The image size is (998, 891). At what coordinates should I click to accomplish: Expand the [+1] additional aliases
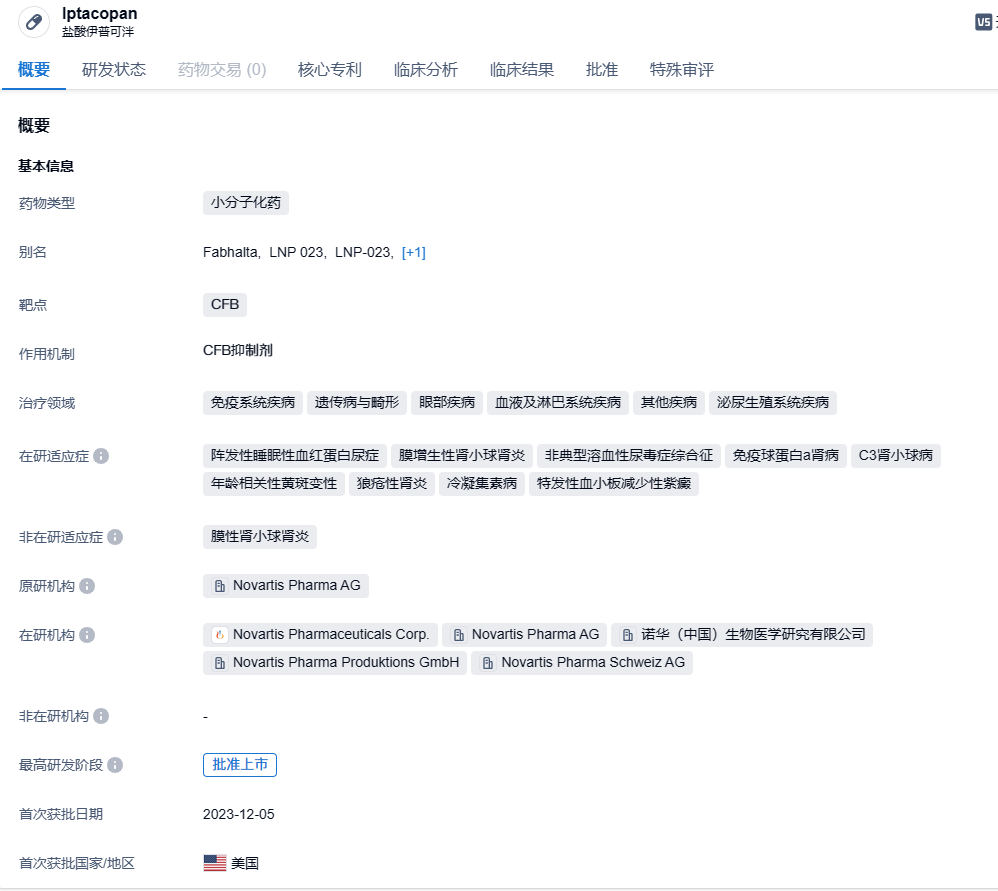point(413,253)
